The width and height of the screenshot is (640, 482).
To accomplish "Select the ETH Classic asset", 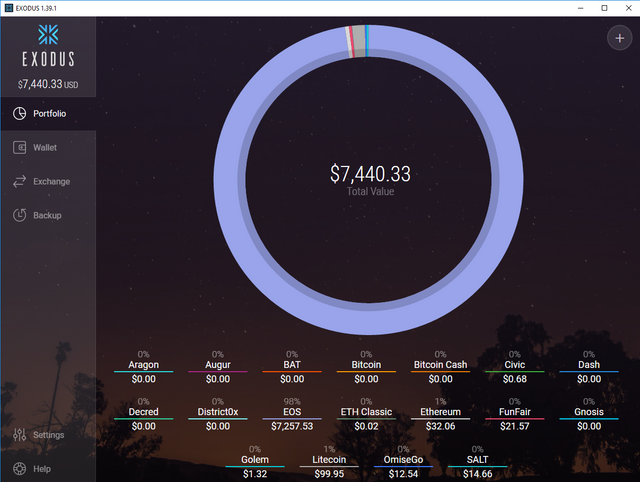I will (366, 412).
